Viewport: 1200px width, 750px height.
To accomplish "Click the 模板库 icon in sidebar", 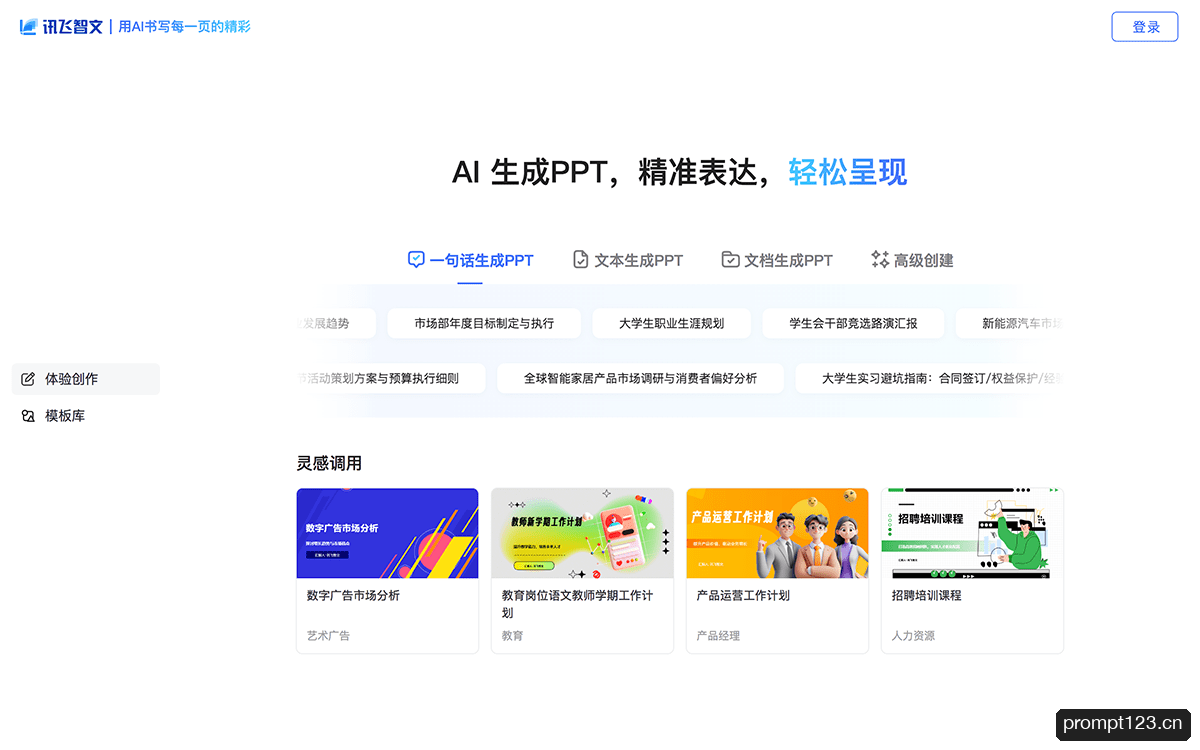I will tap(28, 416).
